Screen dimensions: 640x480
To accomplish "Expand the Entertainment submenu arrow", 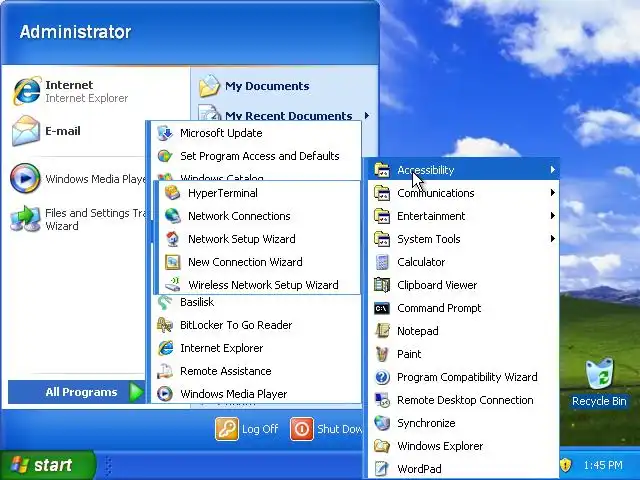I will click(x=552, y=216).
